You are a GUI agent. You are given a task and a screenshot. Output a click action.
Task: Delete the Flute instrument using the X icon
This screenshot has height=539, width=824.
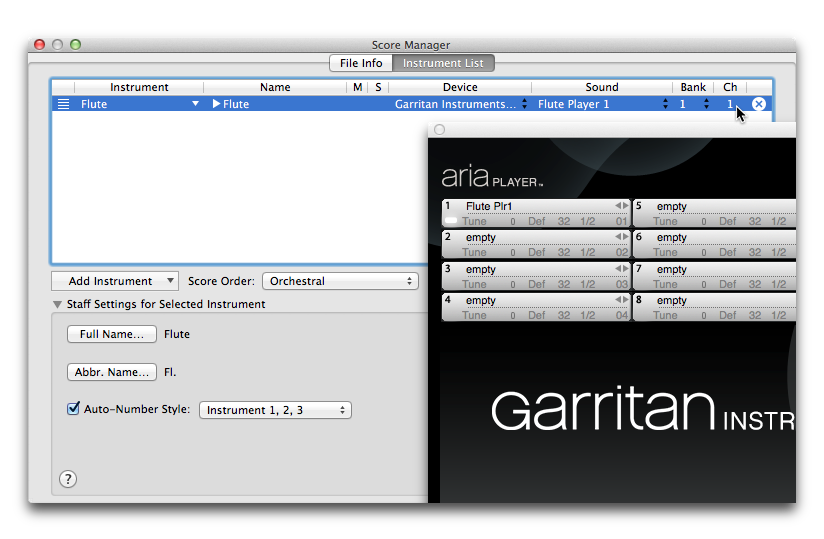click(x=758, y=104)
